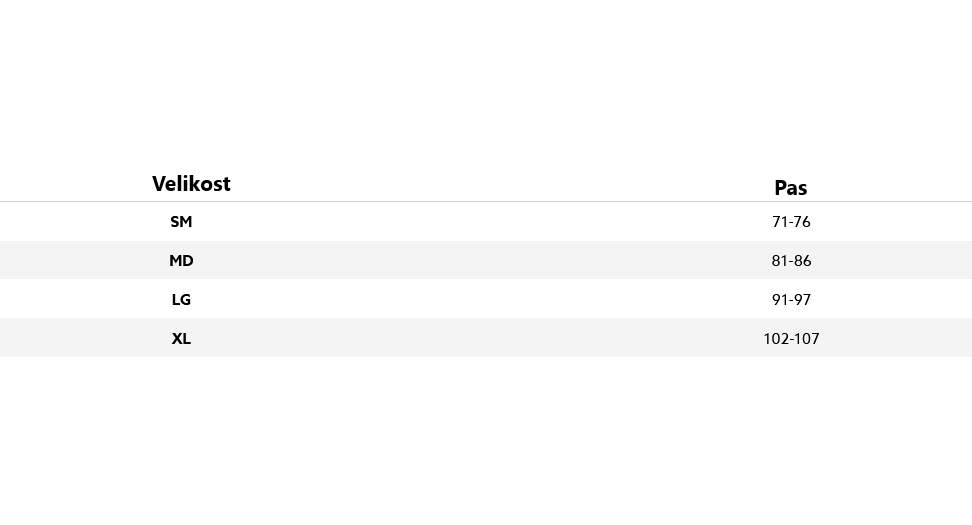Select the XL size label

click(181, 339)
